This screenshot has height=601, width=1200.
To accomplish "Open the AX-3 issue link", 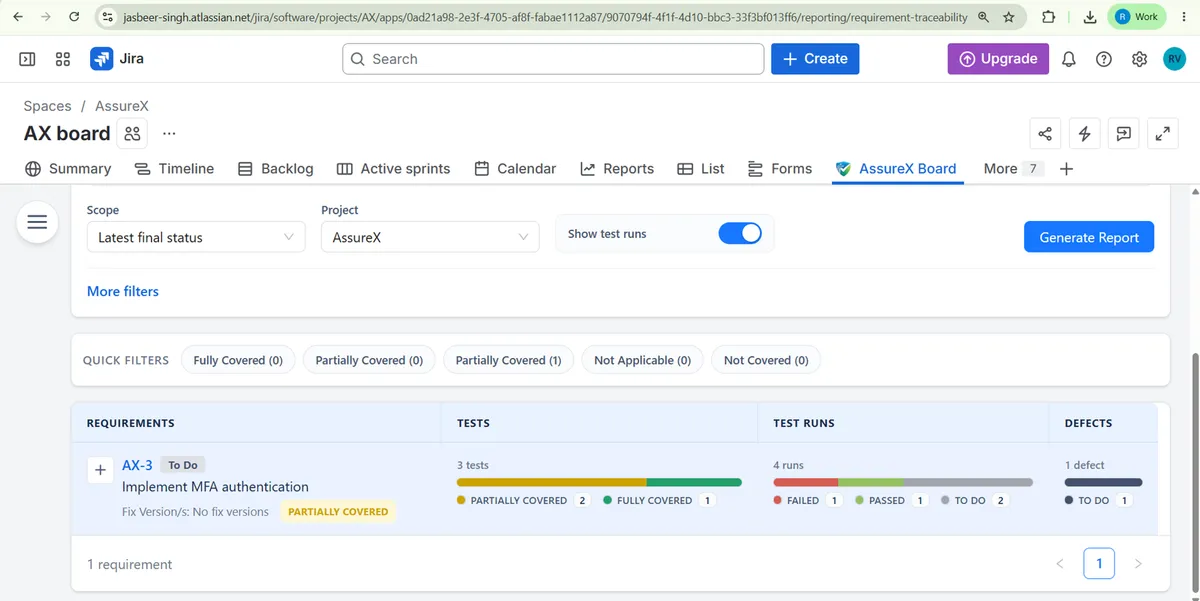I will [x=137, y=465].
